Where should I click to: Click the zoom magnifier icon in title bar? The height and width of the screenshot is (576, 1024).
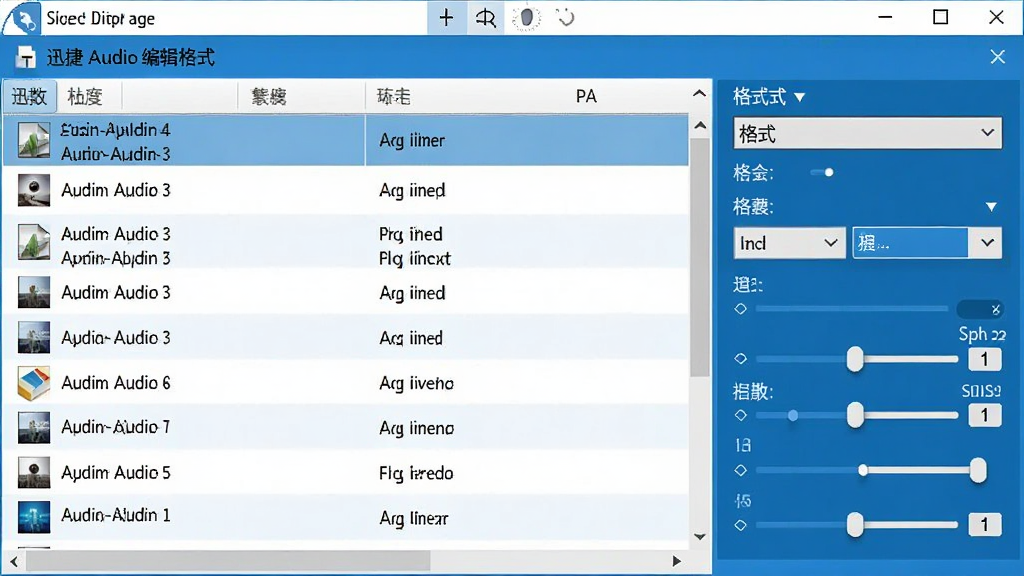tap(485, 18)
